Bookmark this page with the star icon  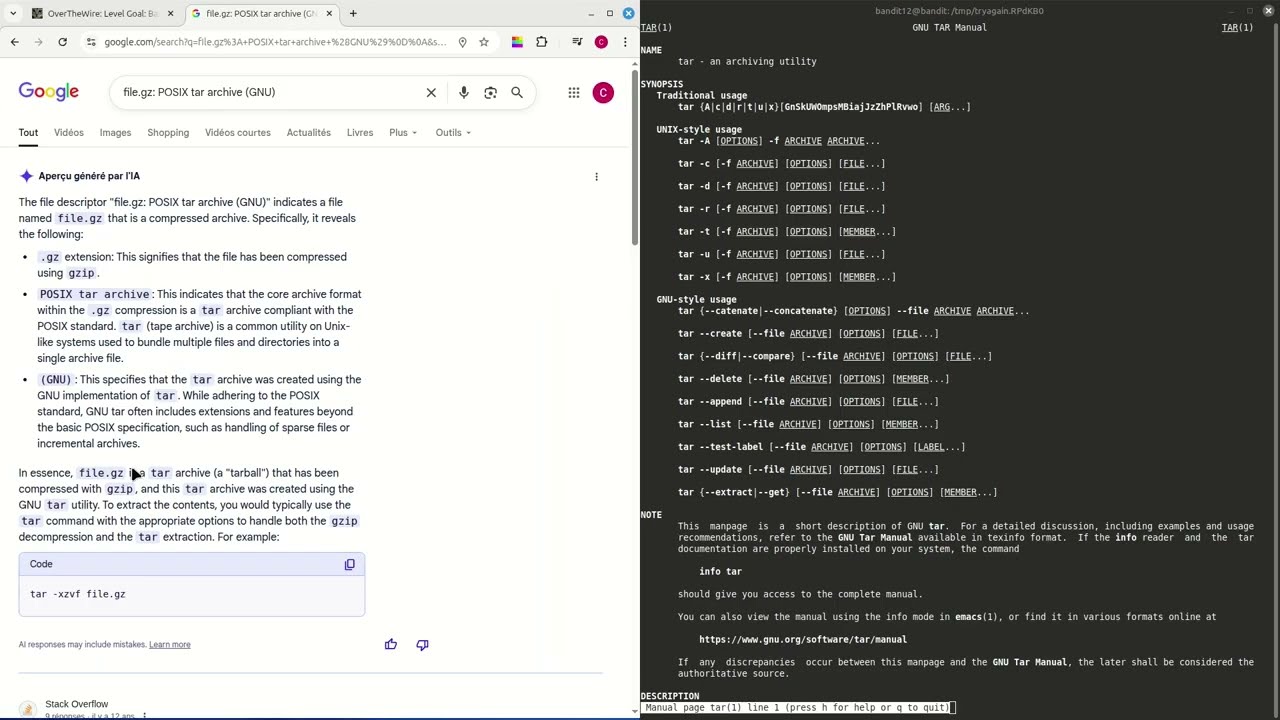484,42
